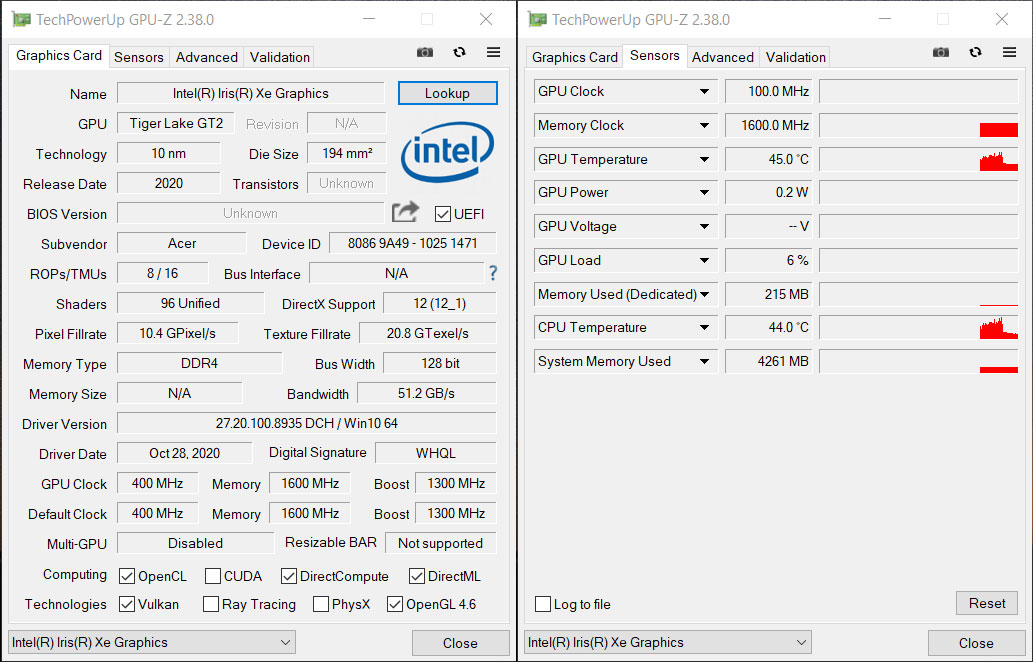Toggle the CUDA checkbox
Screen dimensions: 1033x662
click(213, 576)
